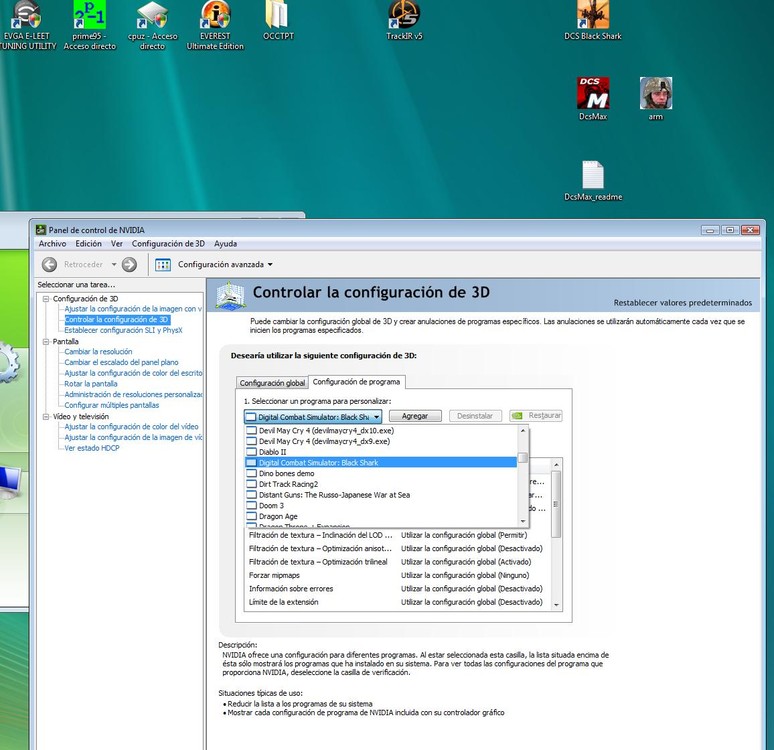
Task: Open the Retroceder history dropdown arrow
Action: coord(114,265)
